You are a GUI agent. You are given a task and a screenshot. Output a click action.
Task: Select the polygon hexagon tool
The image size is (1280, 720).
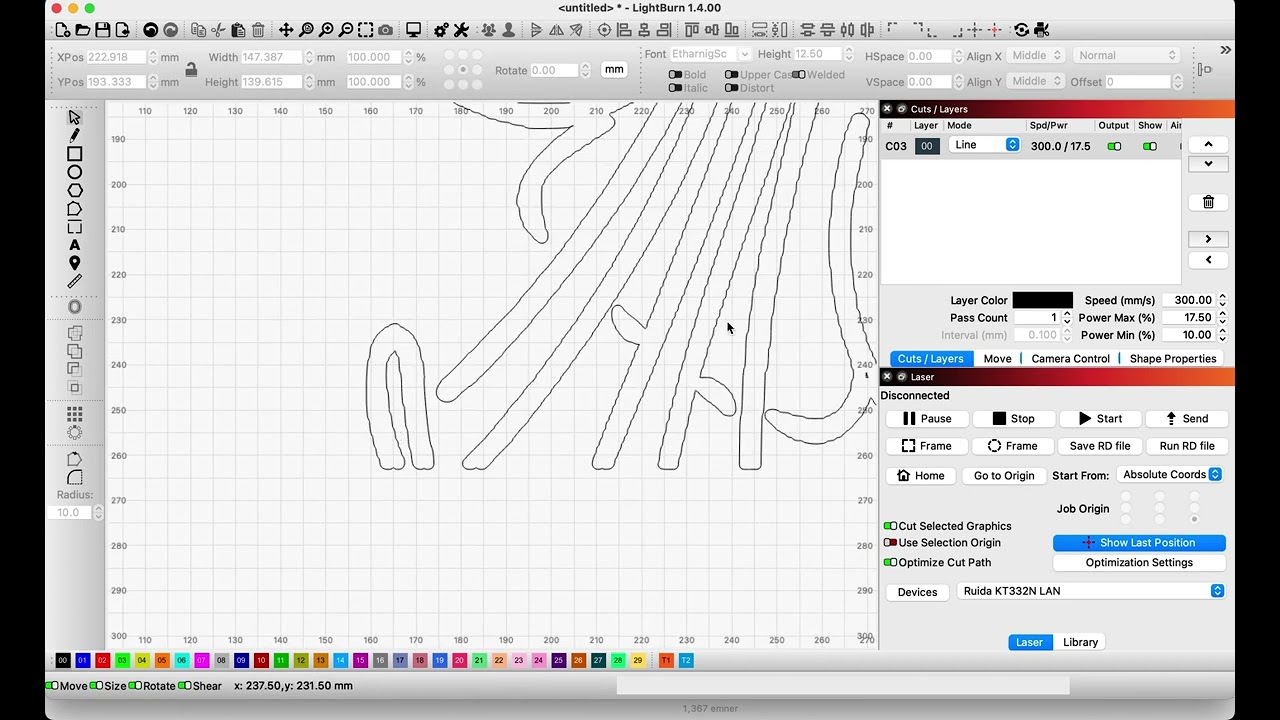(74, 190)
